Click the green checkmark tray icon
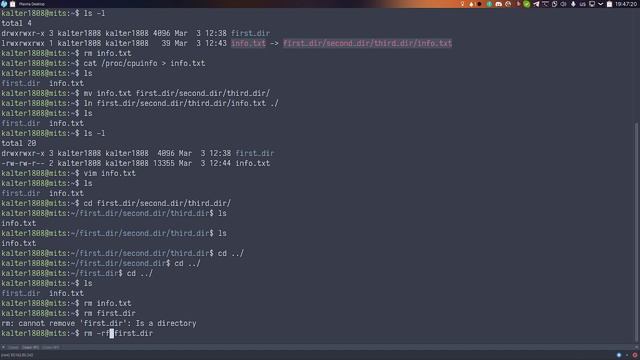This screenshot has width=640, height=360. [527, 4]
